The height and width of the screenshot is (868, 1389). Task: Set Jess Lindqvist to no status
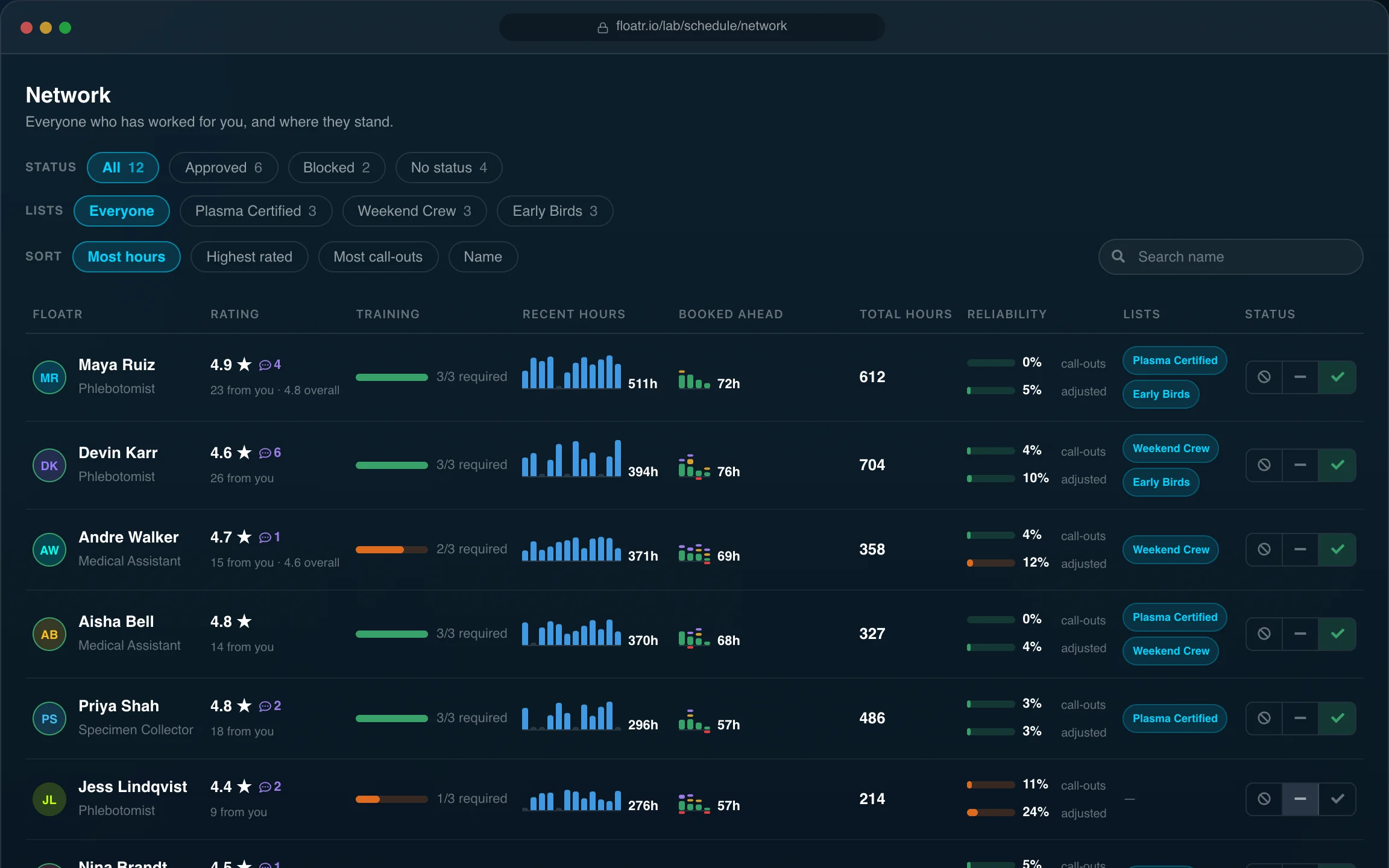[x=1300, y=799]
